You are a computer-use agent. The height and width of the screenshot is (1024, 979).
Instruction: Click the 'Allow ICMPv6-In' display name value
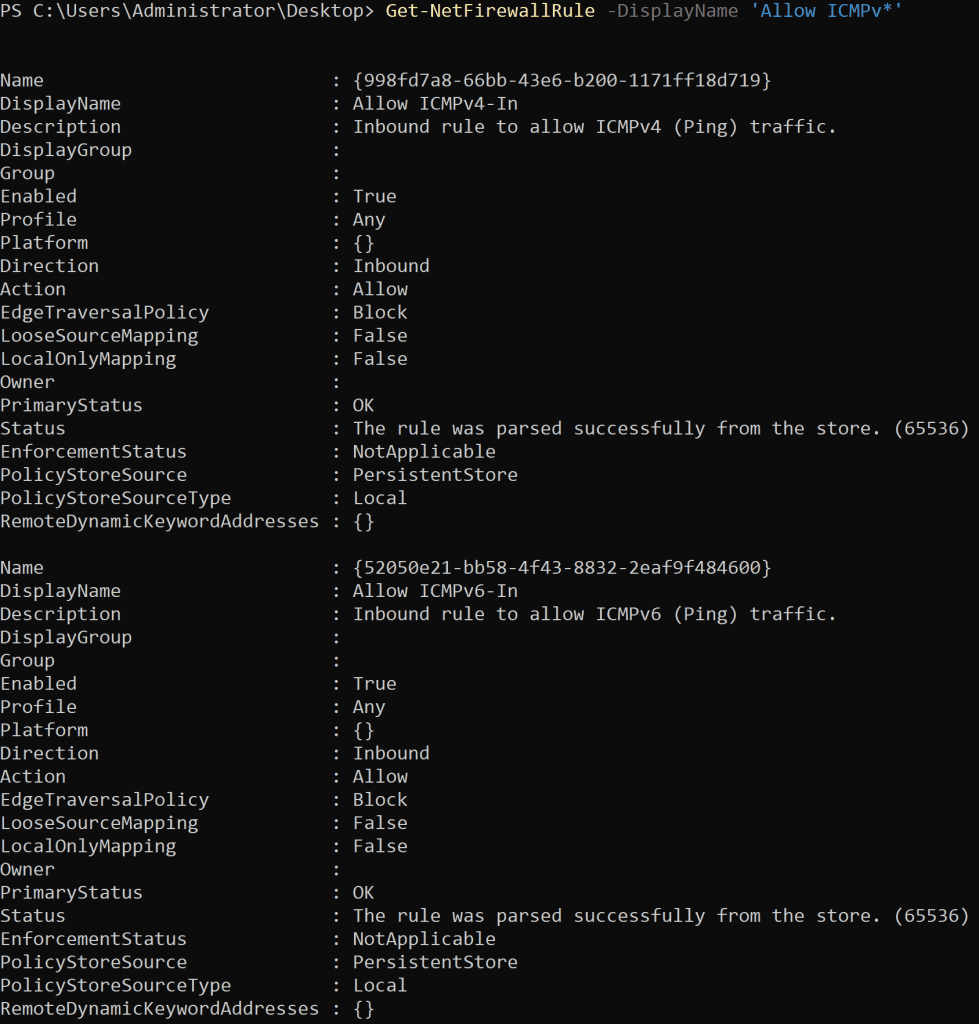click(436, 591)
